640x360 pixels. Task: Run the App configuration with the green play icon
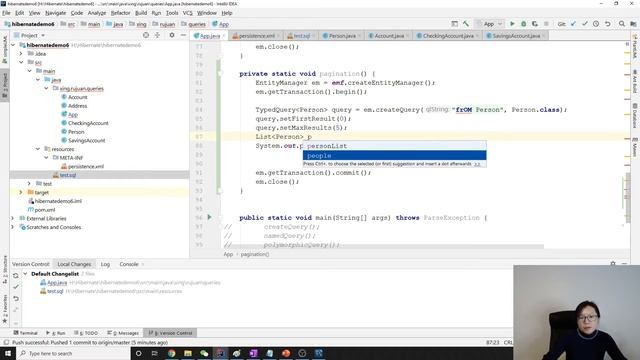point(512,24)
